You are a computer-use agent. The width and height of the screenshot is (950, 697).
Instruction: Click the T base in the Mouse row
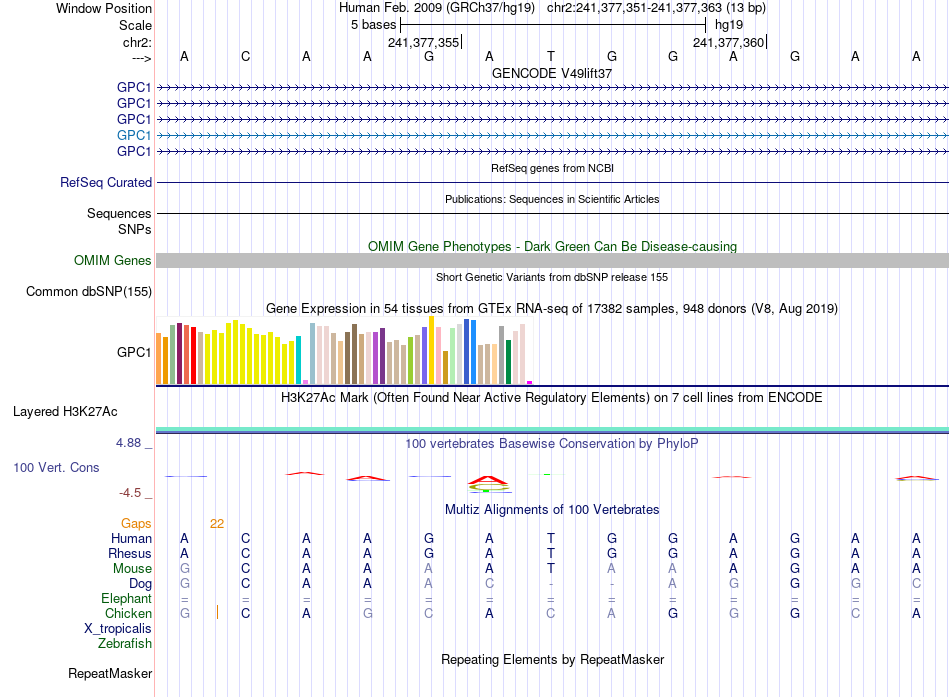(x=551, y=569)
